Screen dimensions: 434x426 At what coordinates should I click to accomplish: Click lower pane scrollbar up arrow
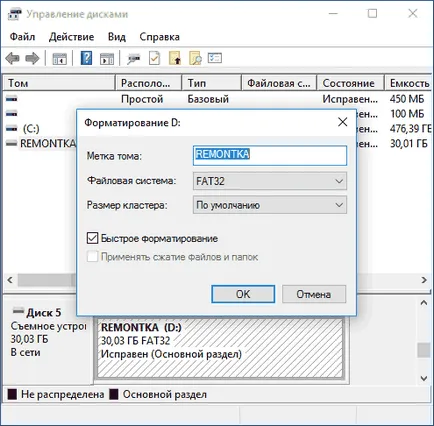click(x=424, y=303)
